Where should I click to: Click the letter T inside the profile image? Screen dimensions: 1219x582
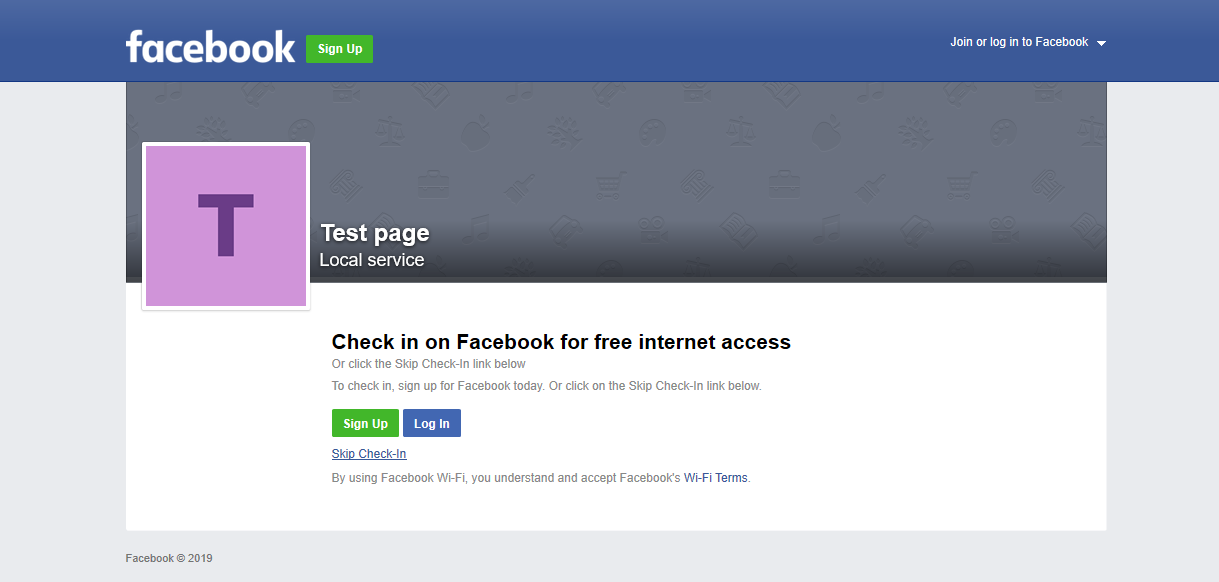[226, 225]
